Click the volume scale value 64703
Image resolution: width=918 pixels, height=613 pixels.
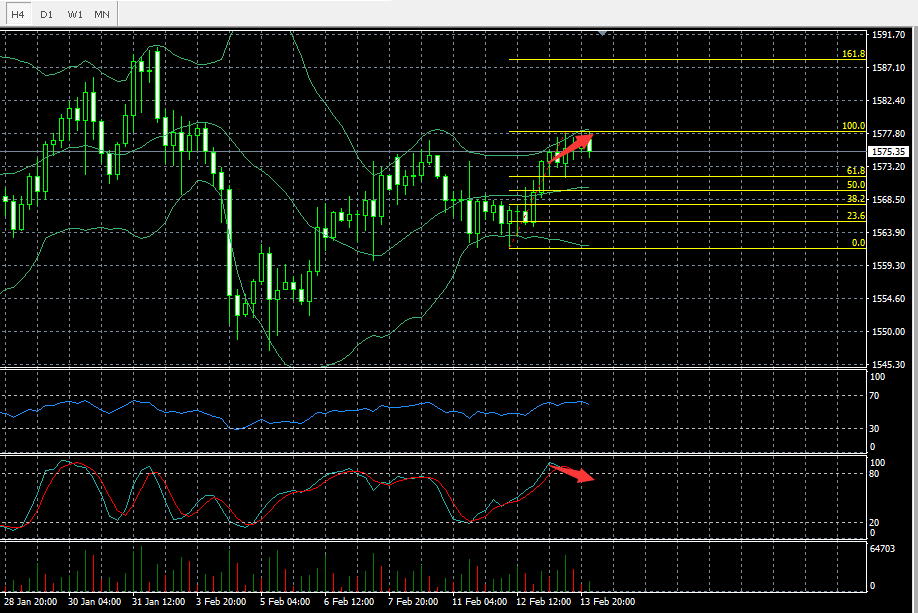tap(882, 549)
